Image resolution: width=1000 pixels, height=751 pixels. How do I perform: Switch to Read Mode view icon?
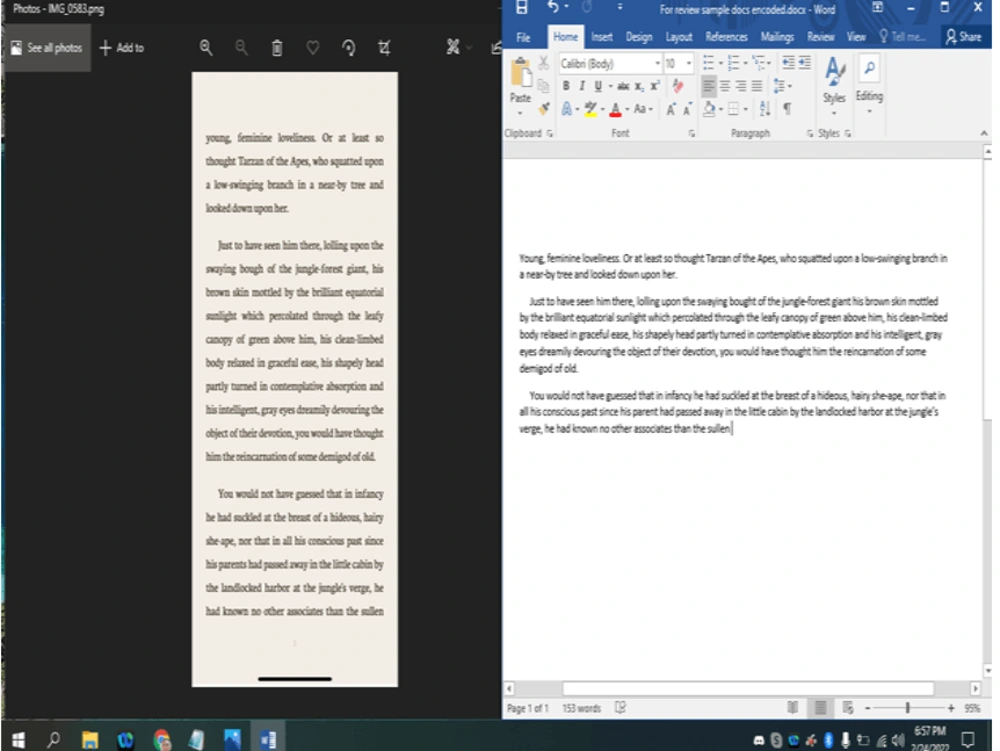pos(792,708)
